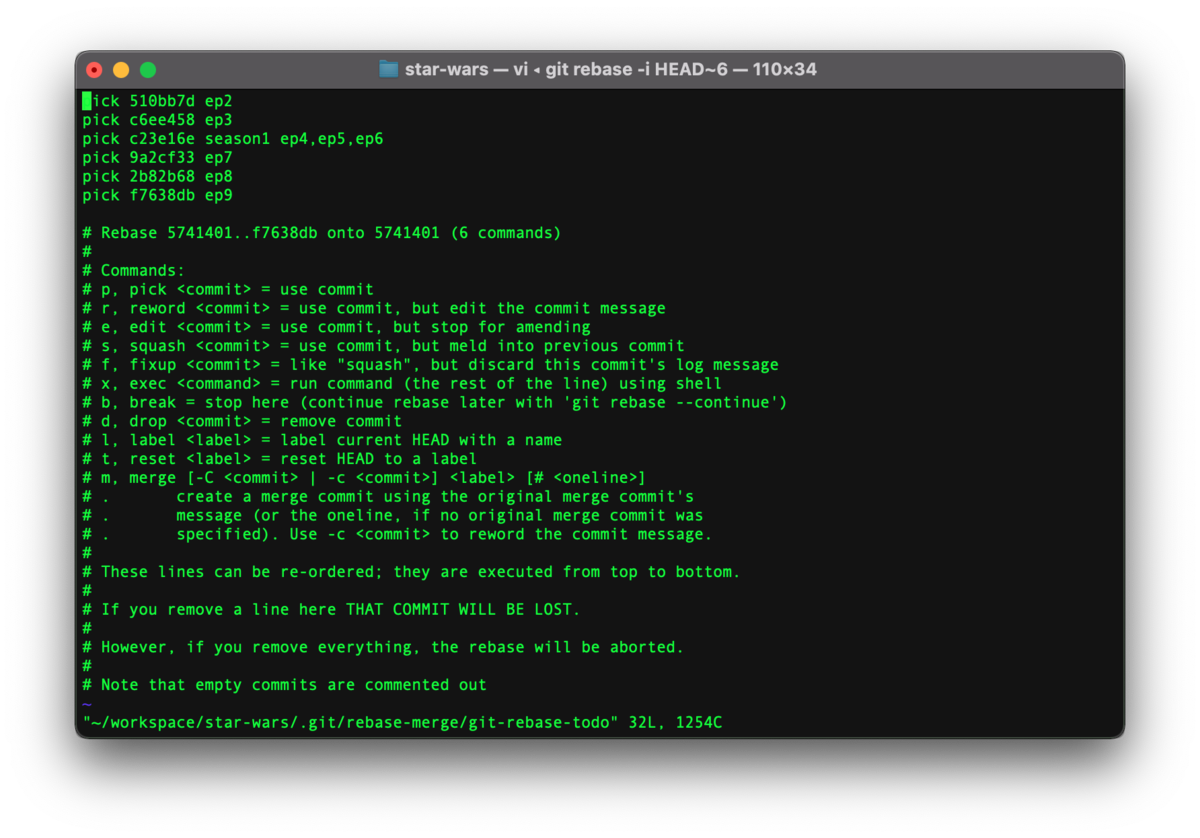Screen dimensions: 1200x838
Task: Click the red close window button
Action: [x=95, y=70]
